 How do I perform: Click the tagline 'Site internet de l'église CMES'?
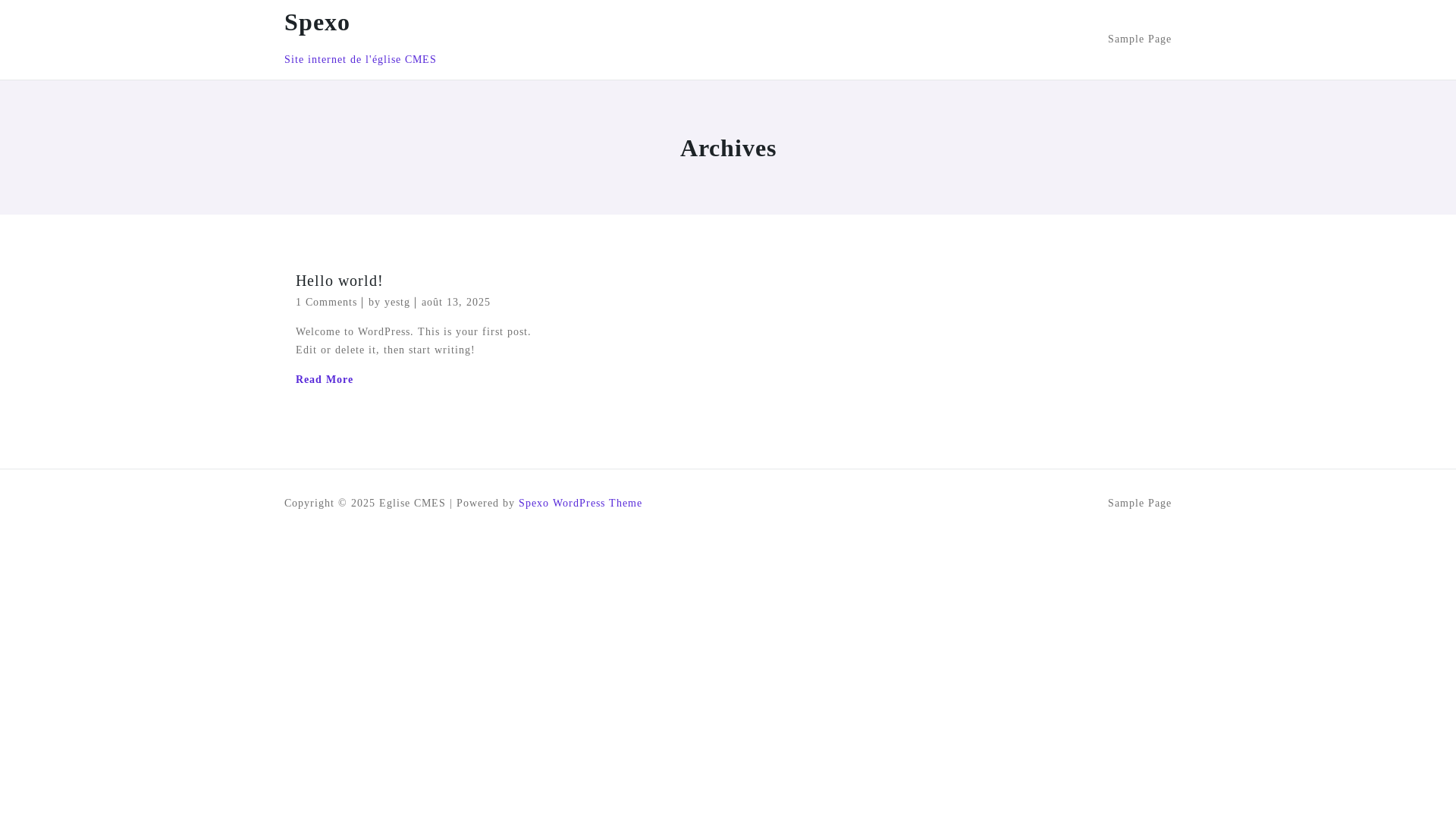(x=360, y=60)
